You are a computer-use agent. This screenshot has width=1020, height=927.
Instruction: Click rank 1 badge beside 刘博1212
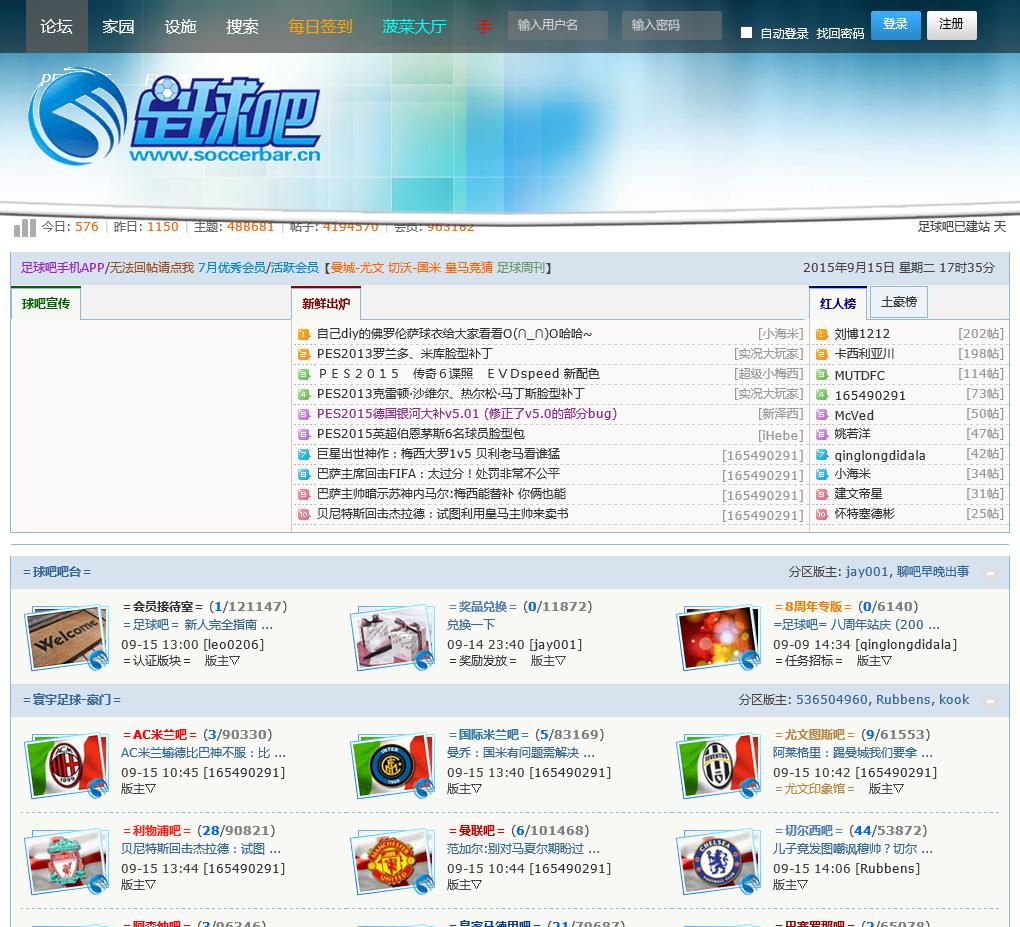pos(822,334)
